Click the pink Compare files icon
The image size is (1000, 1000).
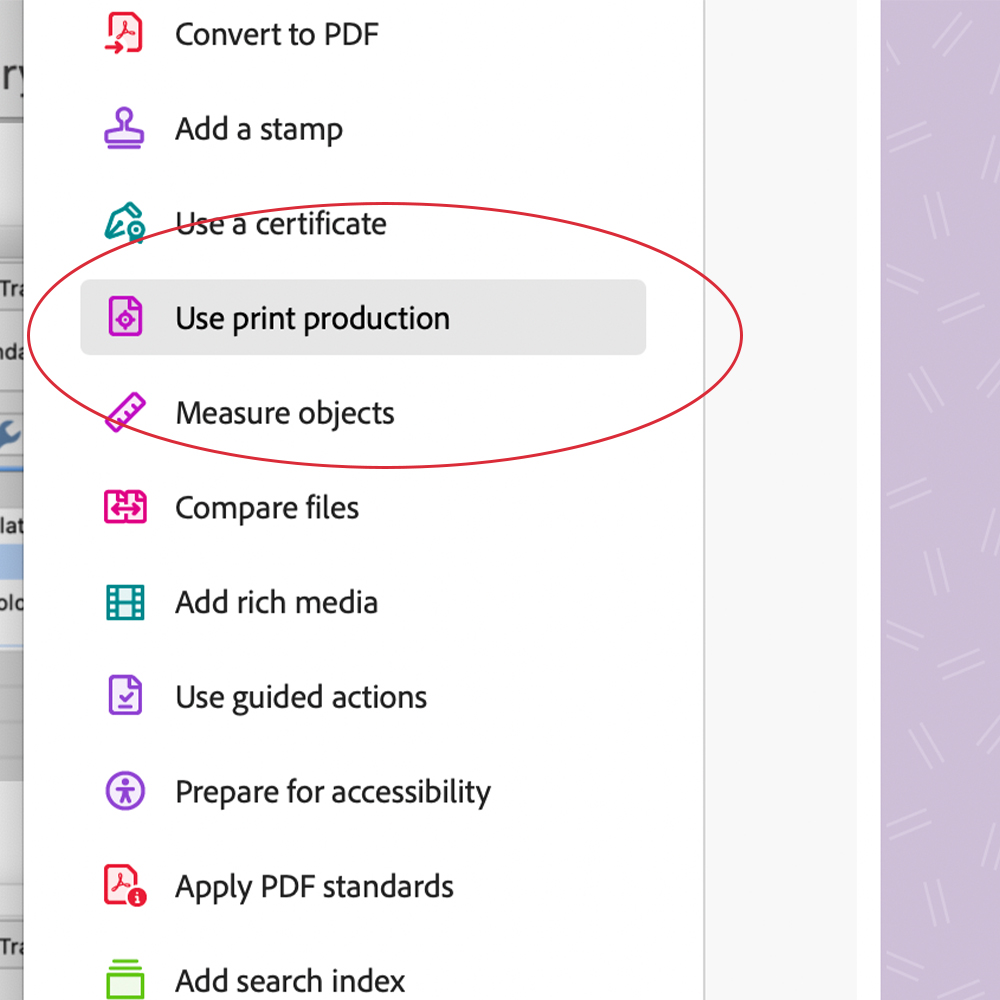click(125, 506)
